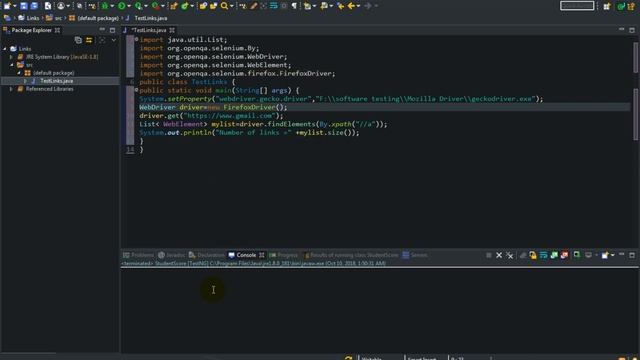Viewport: 640px width, 360px height.
Task: Click the Open Perspective icon
Action: [x=607, y=6]
